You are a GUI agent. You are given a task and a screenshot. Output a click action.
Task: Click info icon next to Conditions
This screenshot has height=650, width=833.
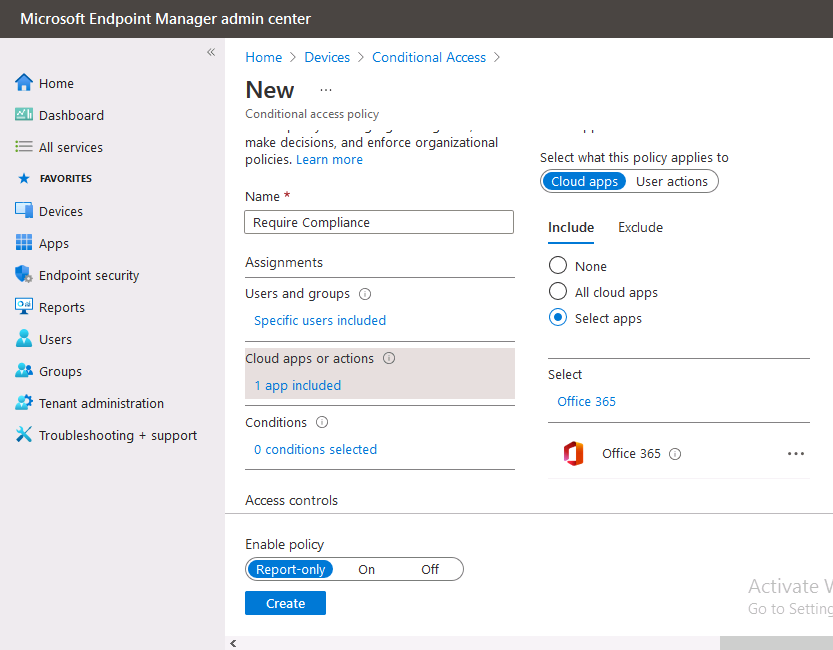pyautogui.click(x=322, y=422)
